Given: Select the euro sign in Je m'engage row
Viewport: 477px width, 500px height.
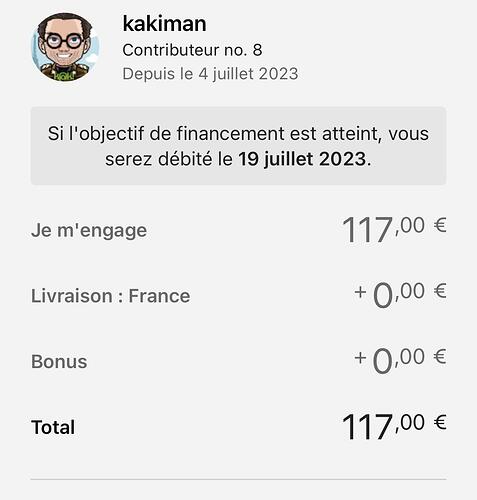Looking at the screenshot, I should [440, 225].
